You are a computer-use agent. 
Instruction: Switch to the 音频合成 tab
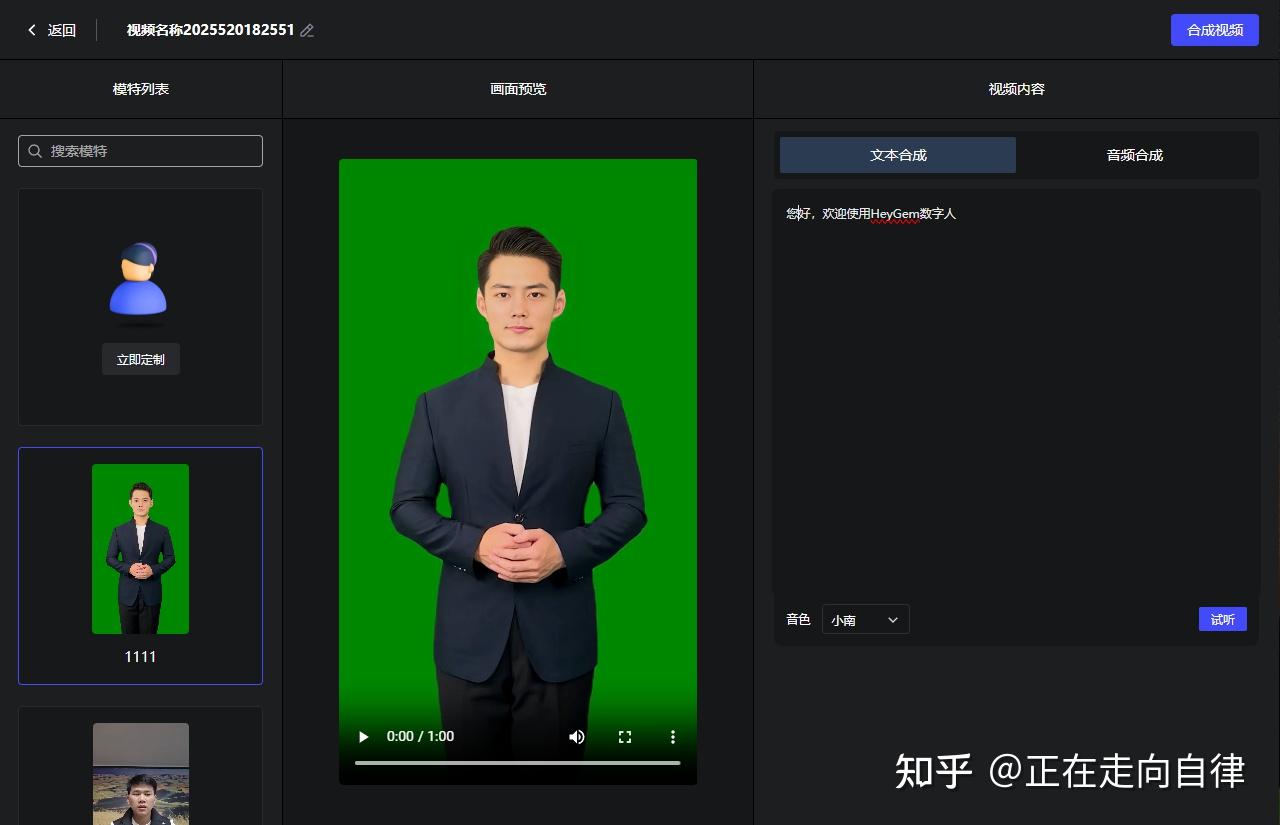[x=1135, y=155]
